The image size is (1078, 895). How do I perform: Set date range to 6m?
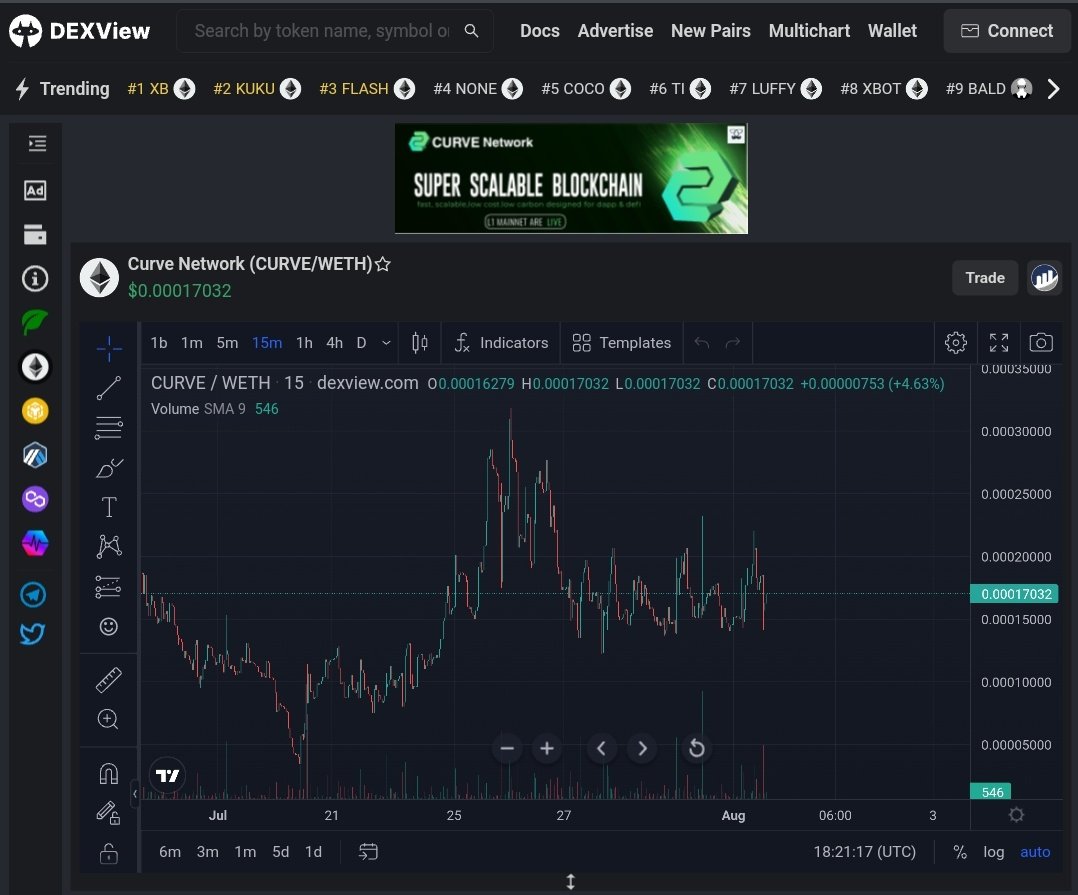click(170, 852)
